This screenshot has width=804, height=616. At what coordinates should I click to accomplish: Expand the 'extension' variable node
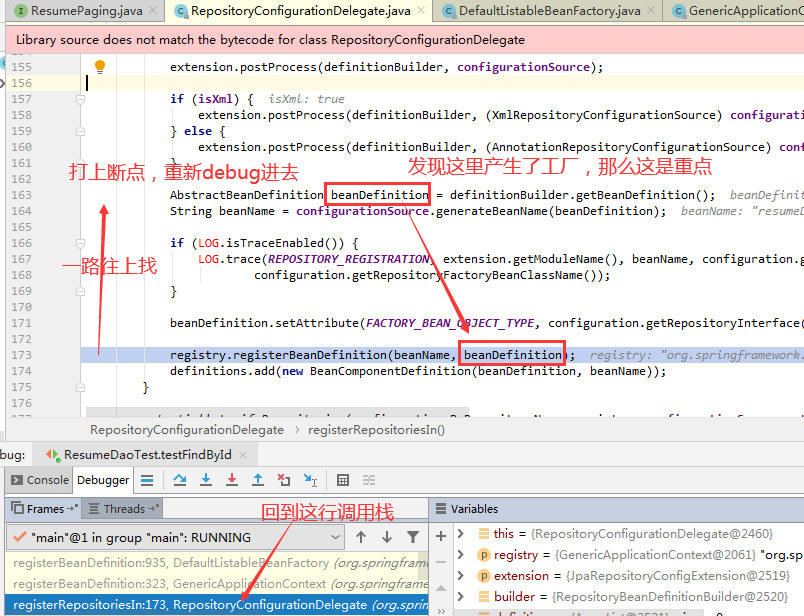point(460,575)
